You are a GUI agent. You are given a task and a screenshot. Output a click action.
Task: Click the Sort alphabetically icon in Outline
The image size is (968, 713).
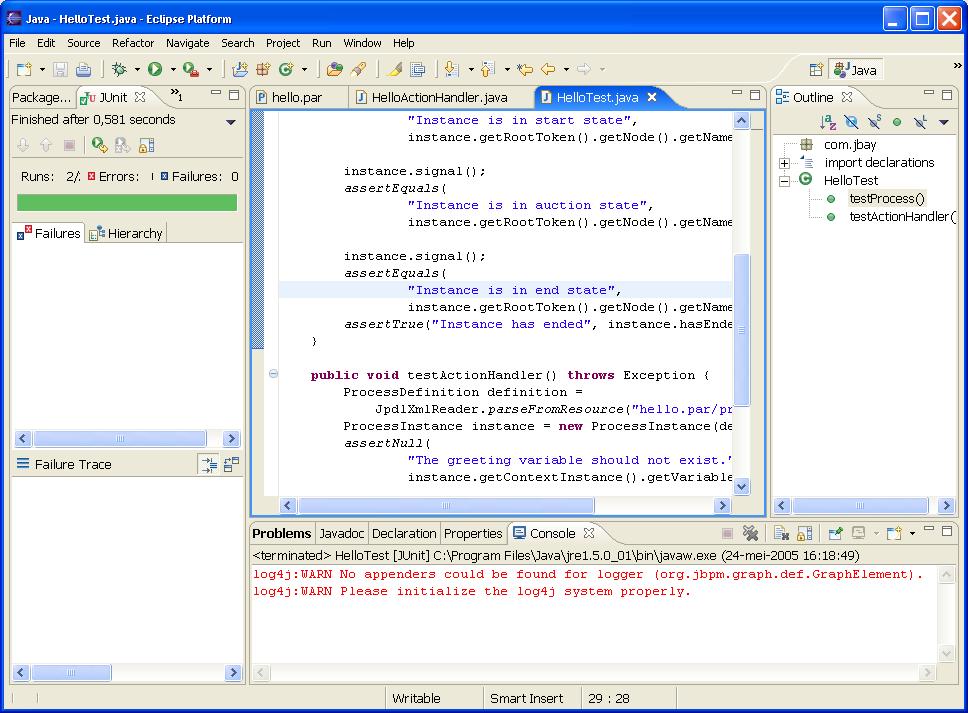(828, 122)
